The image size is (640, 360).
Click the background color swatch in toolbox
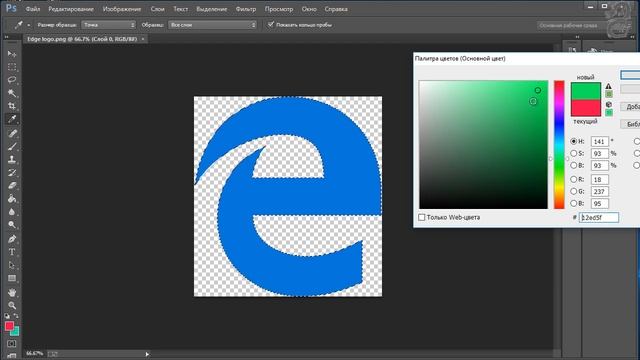pyautogui.click(x=16, y=332)
